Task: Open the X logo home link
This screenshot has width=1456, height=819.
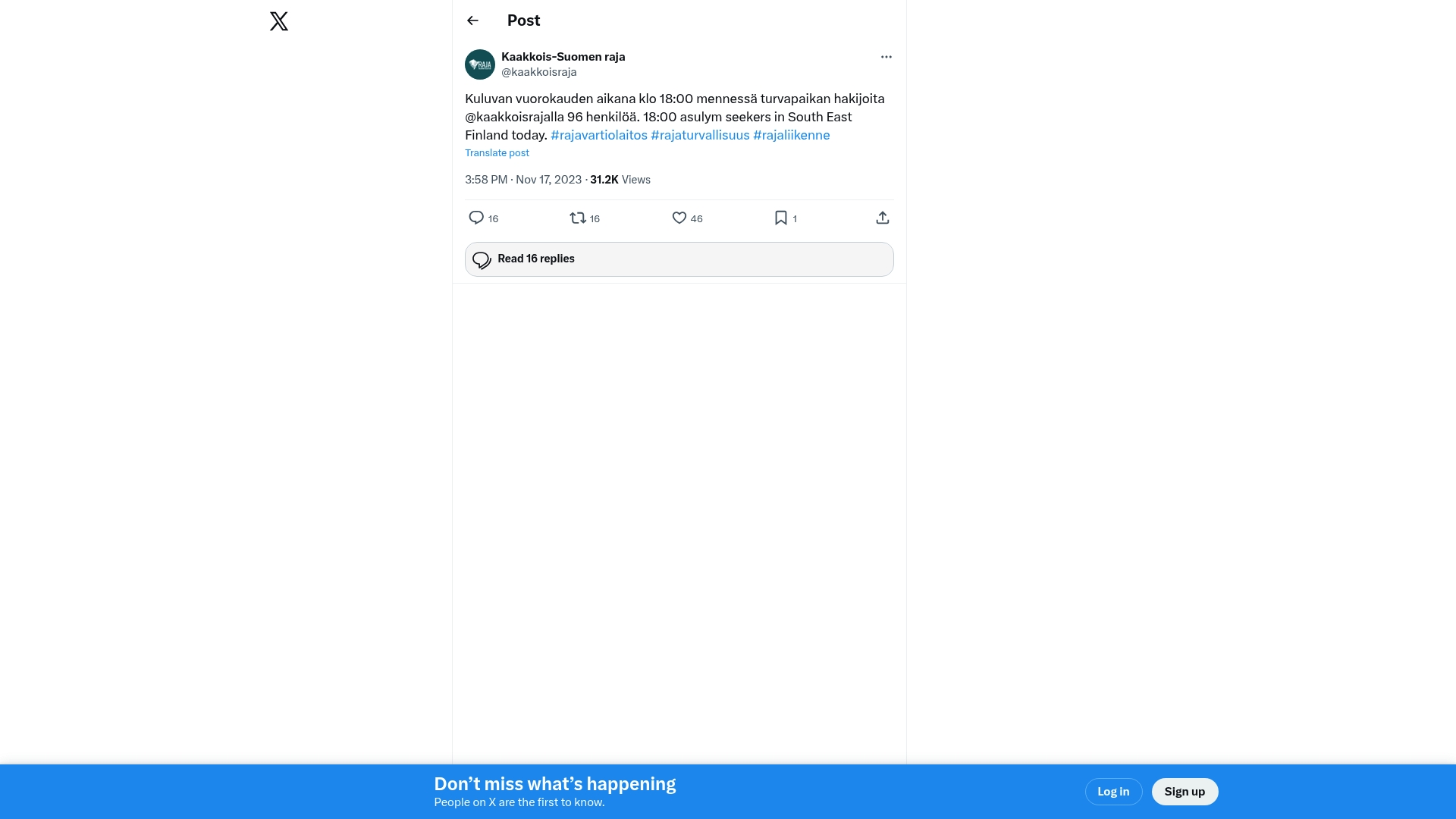Action: (279, 21)
